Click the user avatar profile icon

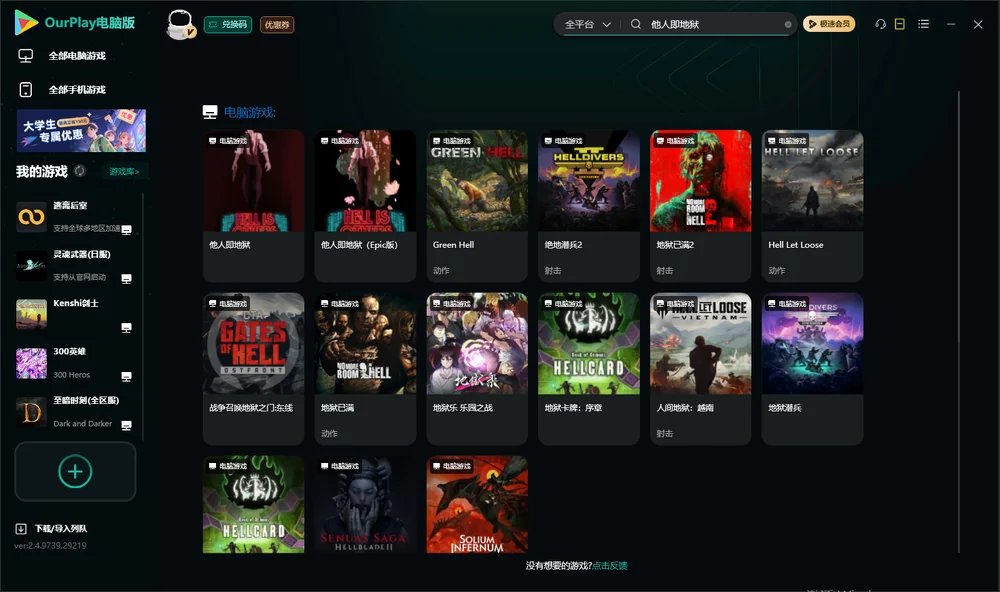(x=180, y=24)
